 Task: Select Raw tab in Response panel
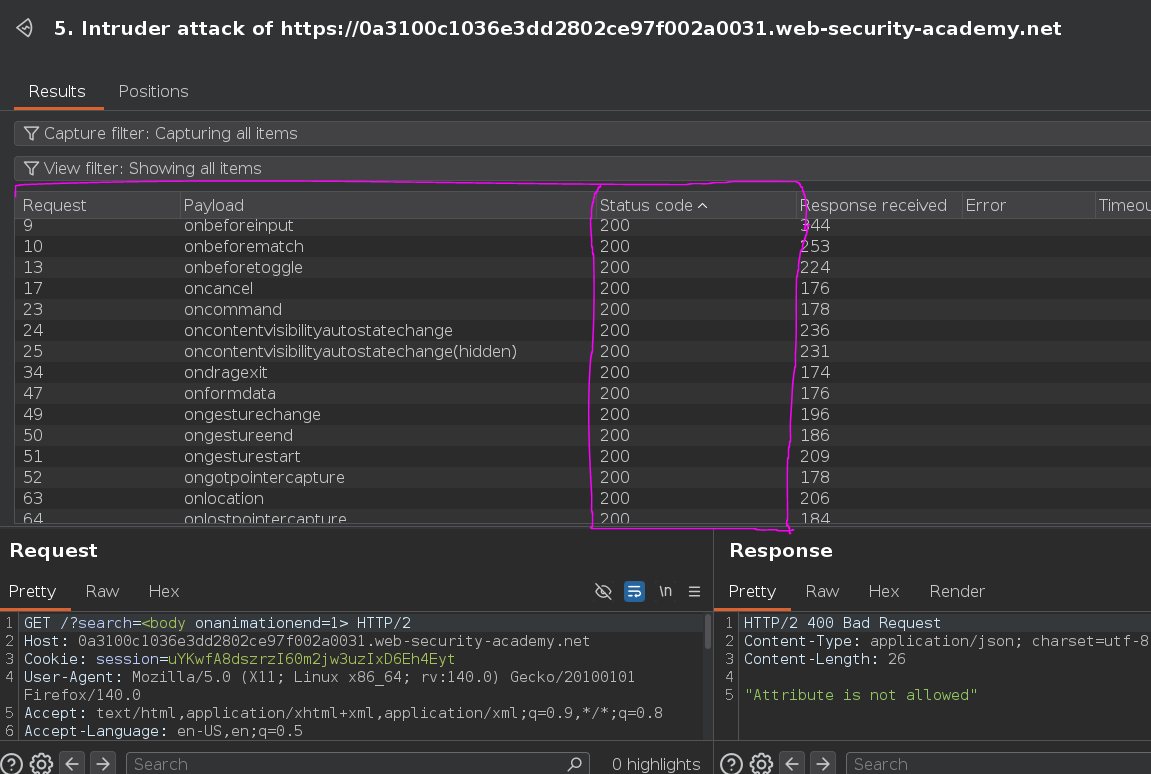822,591
